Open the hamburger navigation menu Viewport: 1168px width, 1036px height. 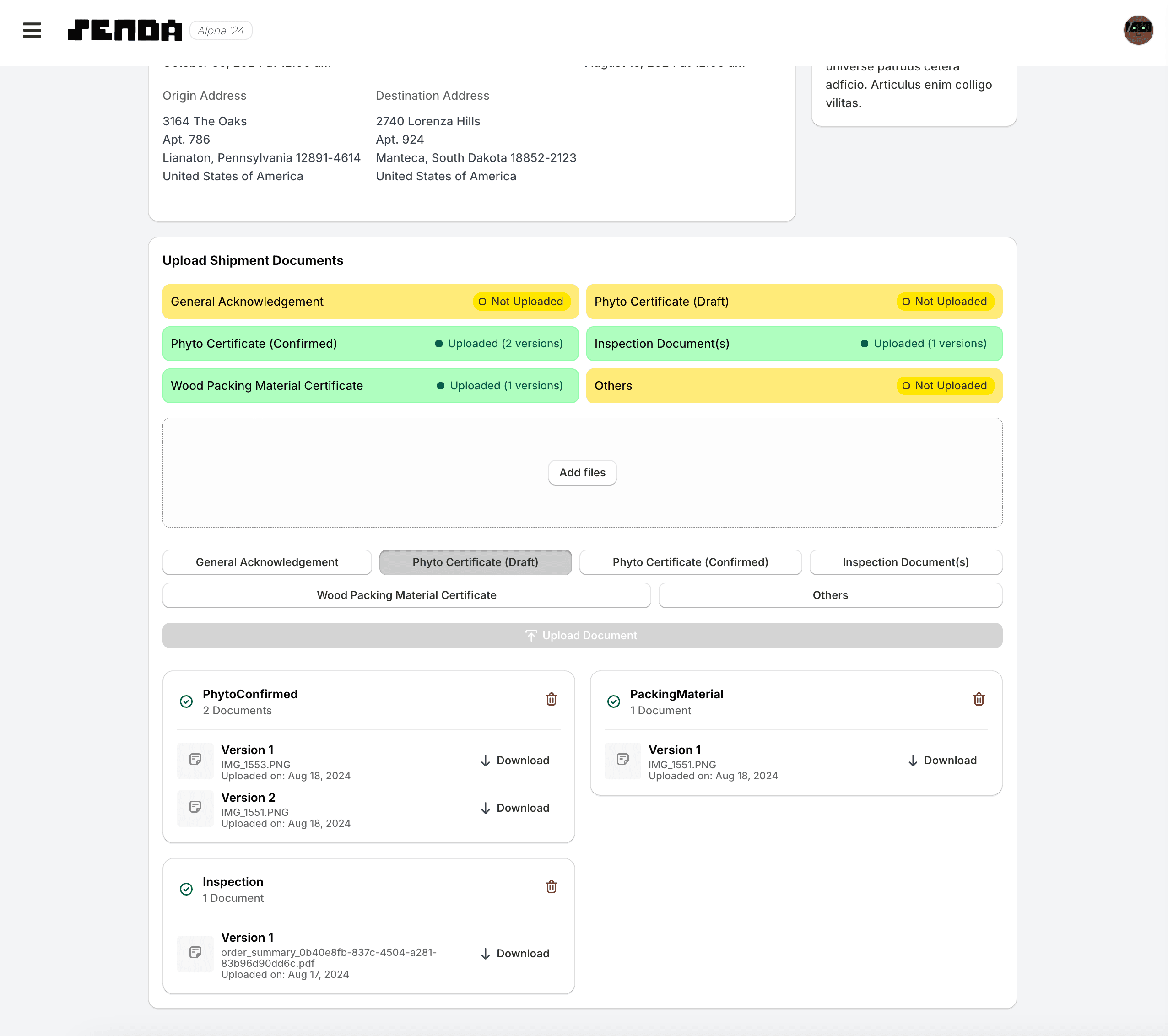click(x=32, y=30)
